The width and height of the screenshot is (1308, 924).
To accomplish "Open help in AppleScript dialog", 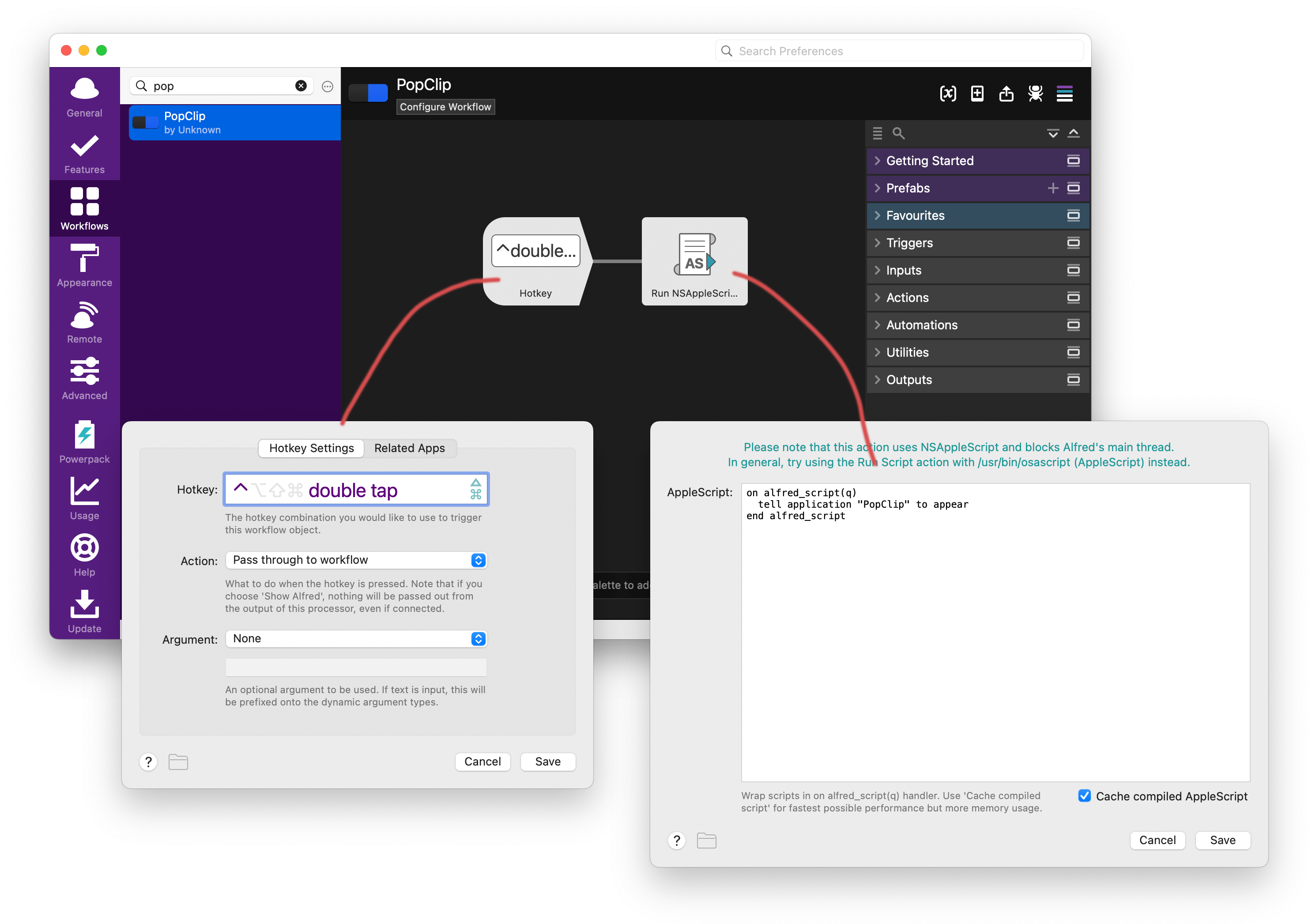I will [x=676, y=840].
